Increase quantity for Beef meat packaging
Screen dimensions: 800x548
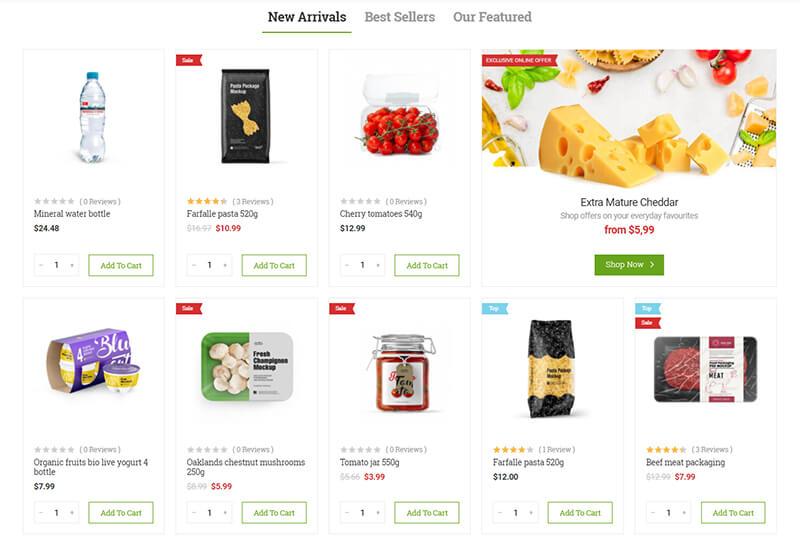pos(683,513)
